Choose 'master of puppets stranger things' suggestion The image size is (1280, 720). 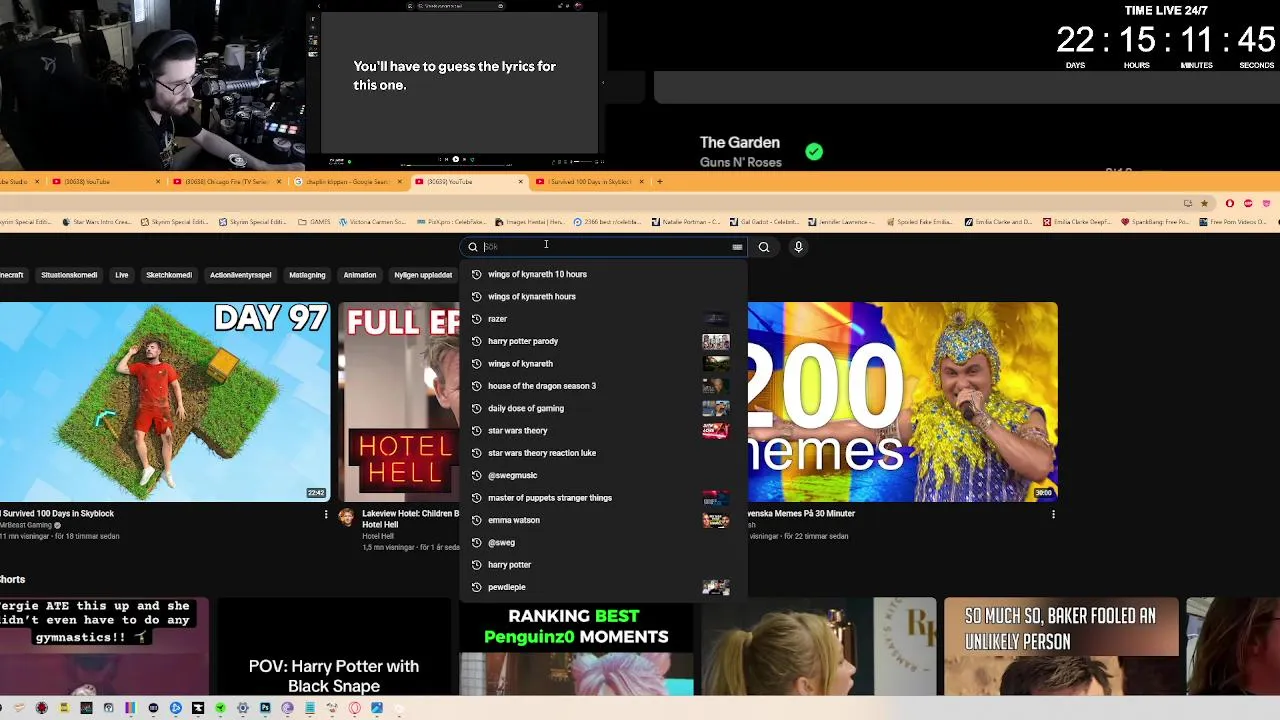pos(603,498)
